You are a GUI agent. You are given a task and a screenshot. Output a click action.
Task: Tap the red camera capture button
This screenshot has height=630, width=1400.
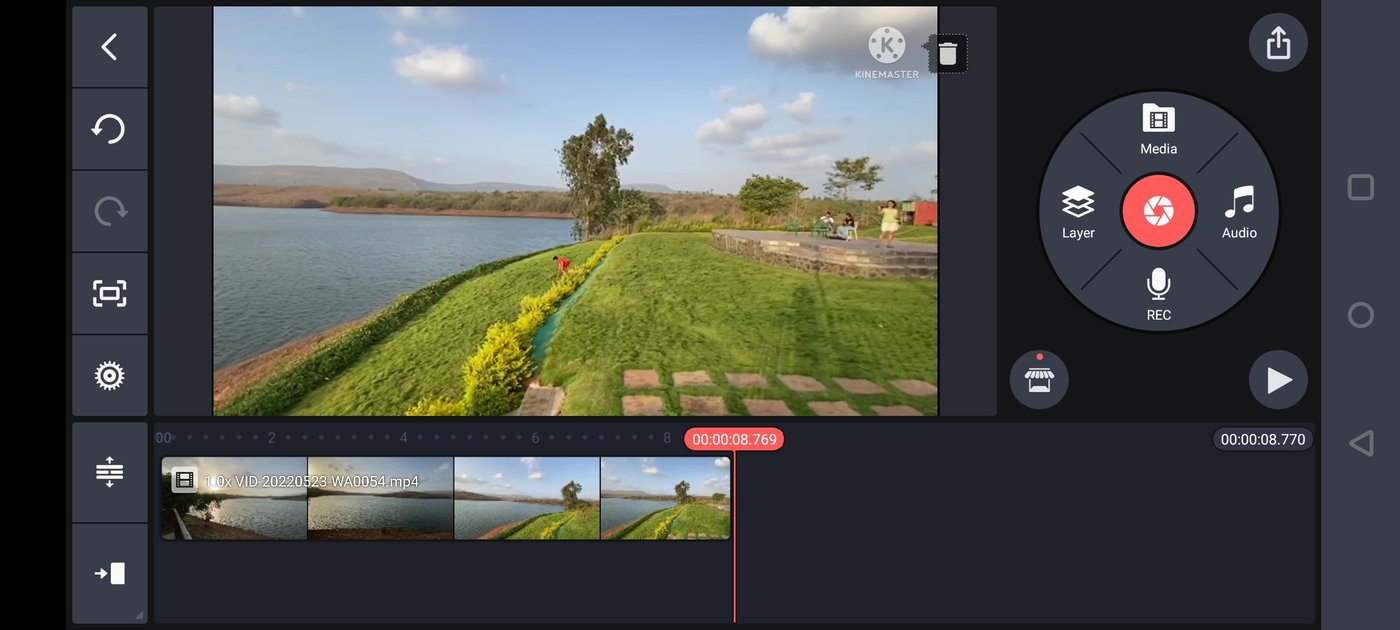click(1158, 211)
